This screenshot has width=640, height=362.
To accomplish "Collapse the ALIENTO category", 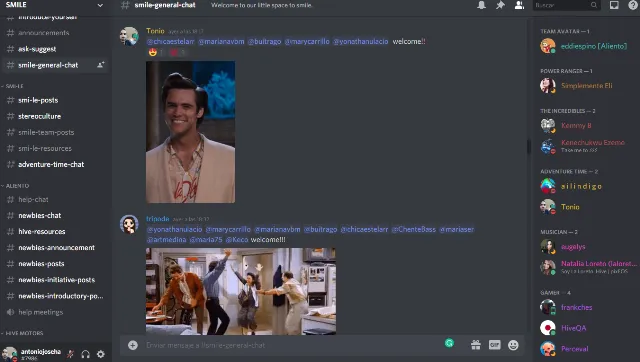I will coord(16,186).
